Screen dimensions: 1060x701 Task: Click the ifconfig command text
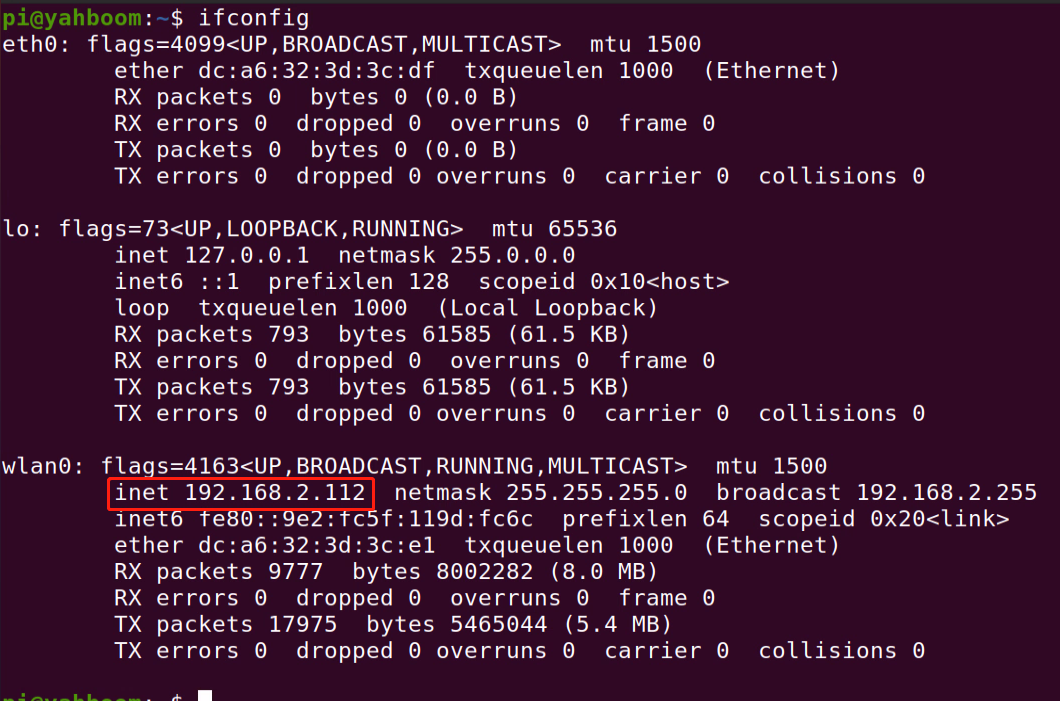click(254, 18)
